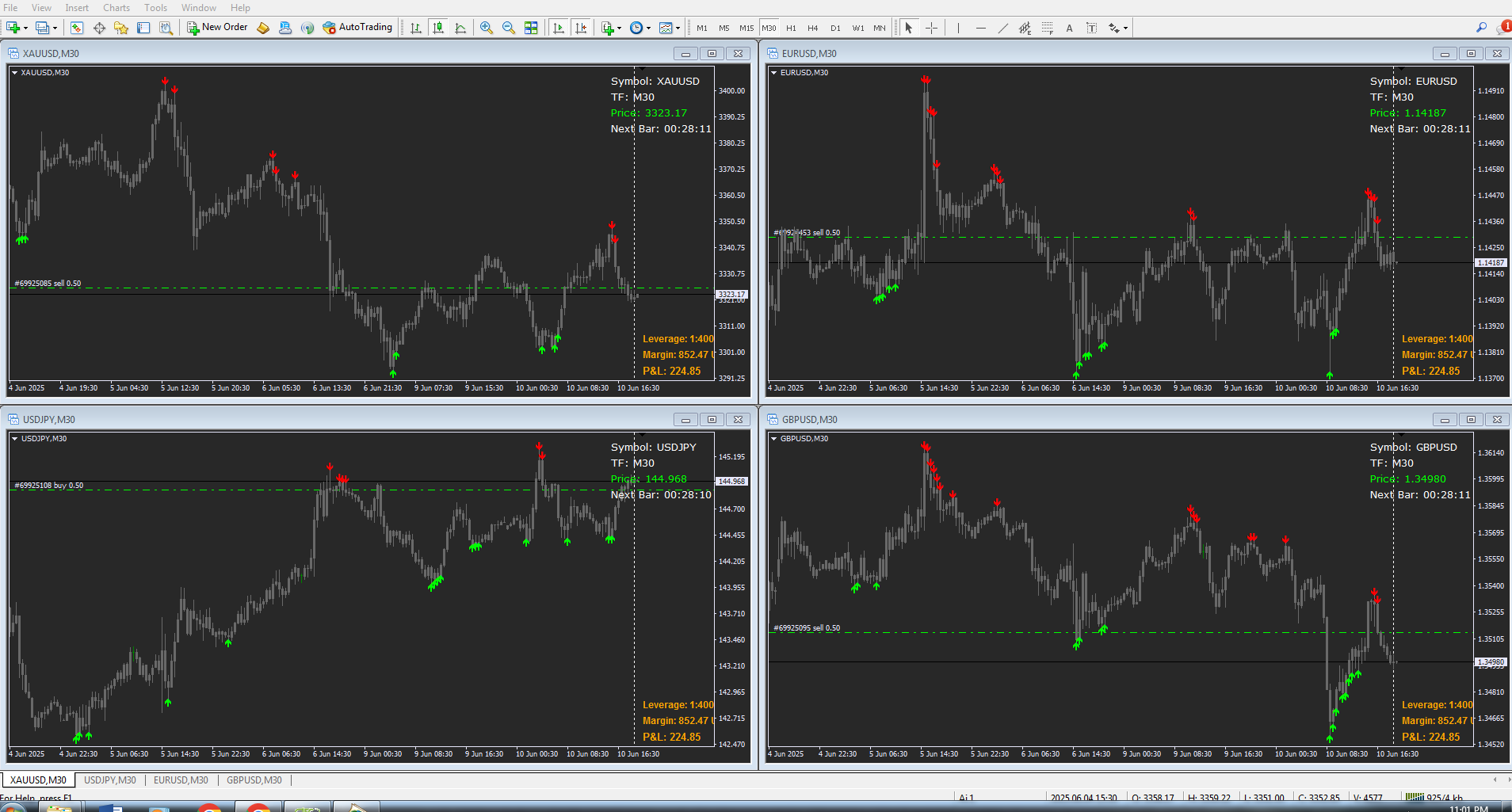Launch the Strategy Tester icon

tap(166, 28)
